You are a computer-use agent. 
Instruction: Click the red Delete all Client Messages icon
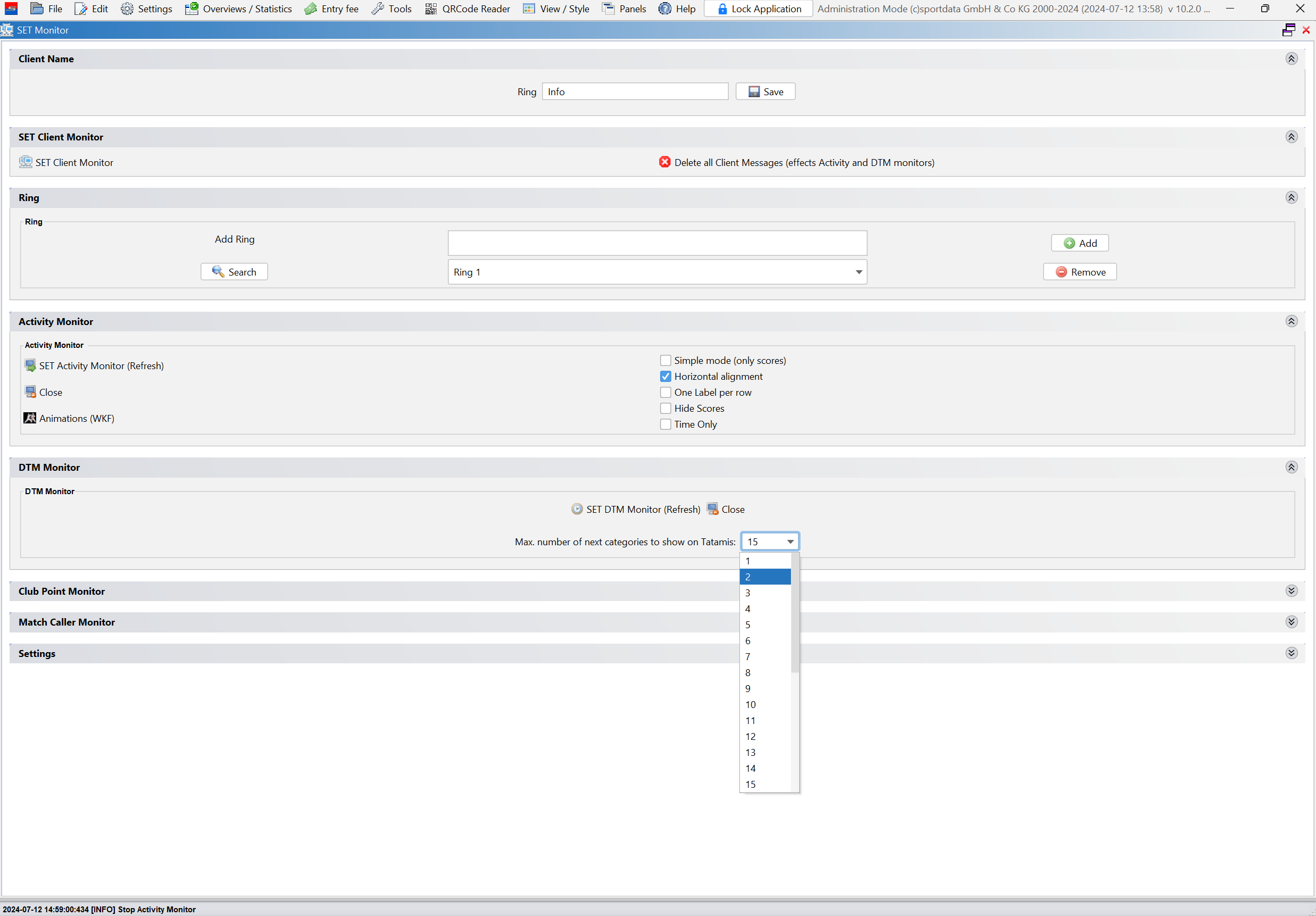665,162
